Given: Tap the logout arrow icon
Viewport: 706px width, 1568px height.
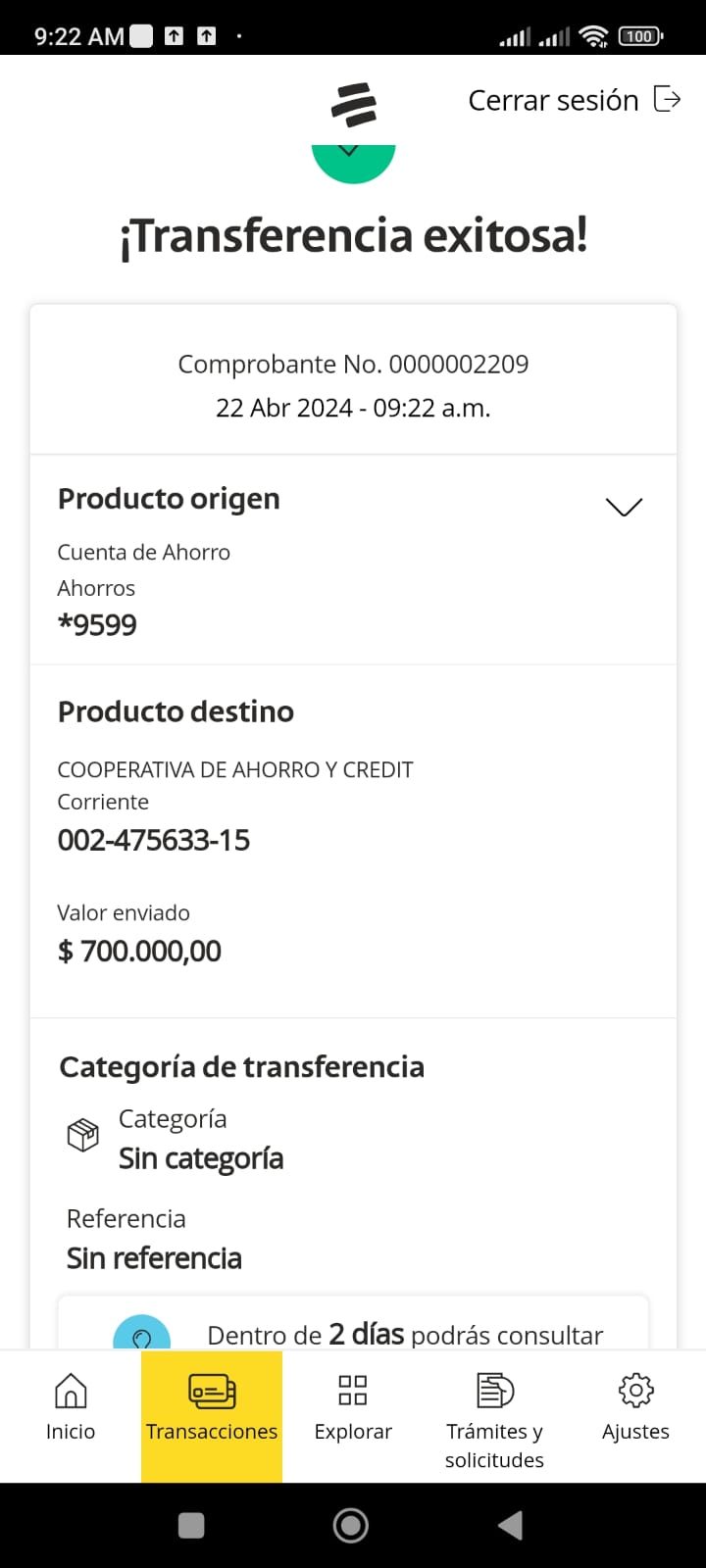Looking at the screenshot, I should (x=667, y=99).
